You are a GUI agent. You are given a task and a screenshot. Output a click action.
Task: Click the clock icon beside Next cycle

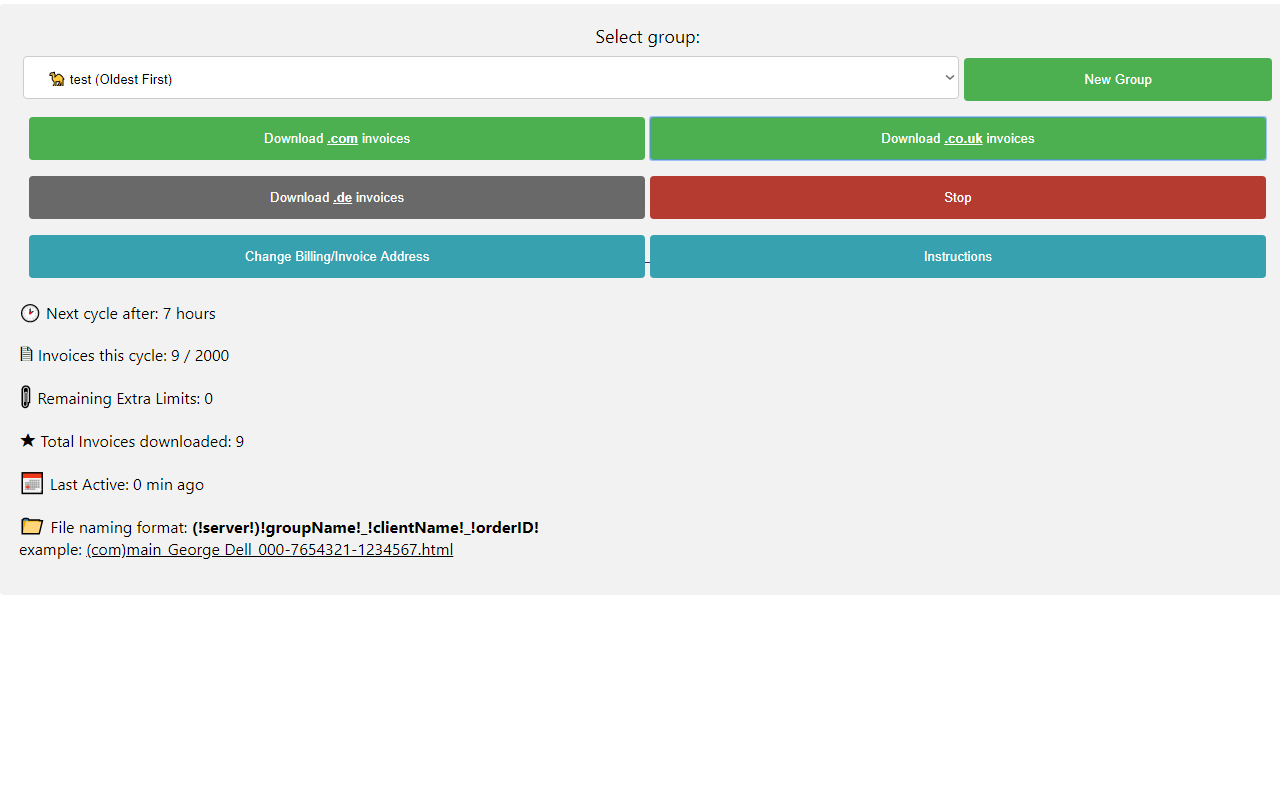[x=30, y=313]
